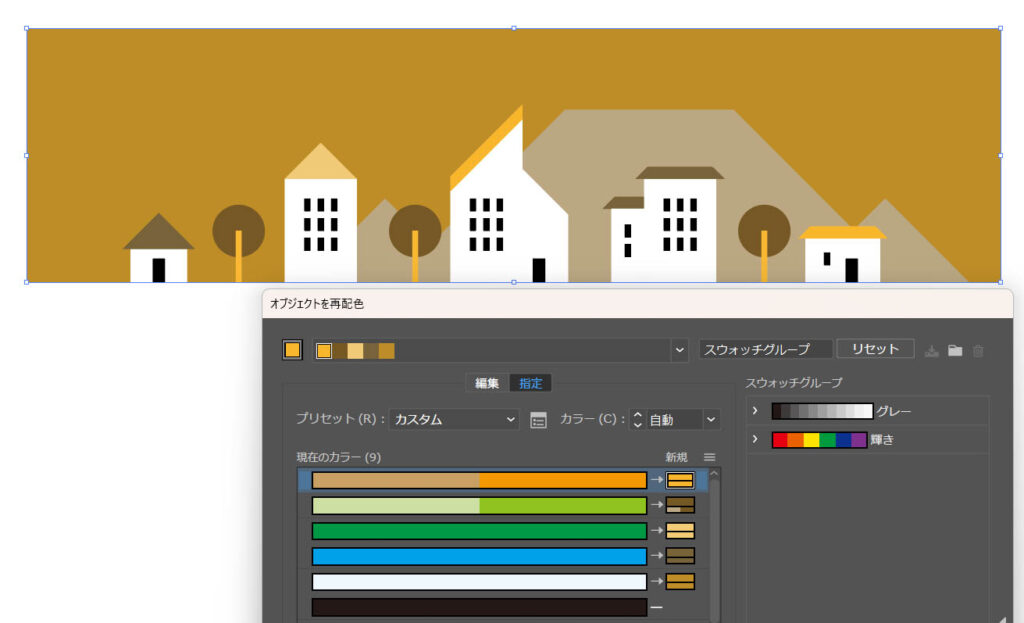1024x623 pixels.
Task: Switch to the 編集 tab
Action: pos(487,383)
